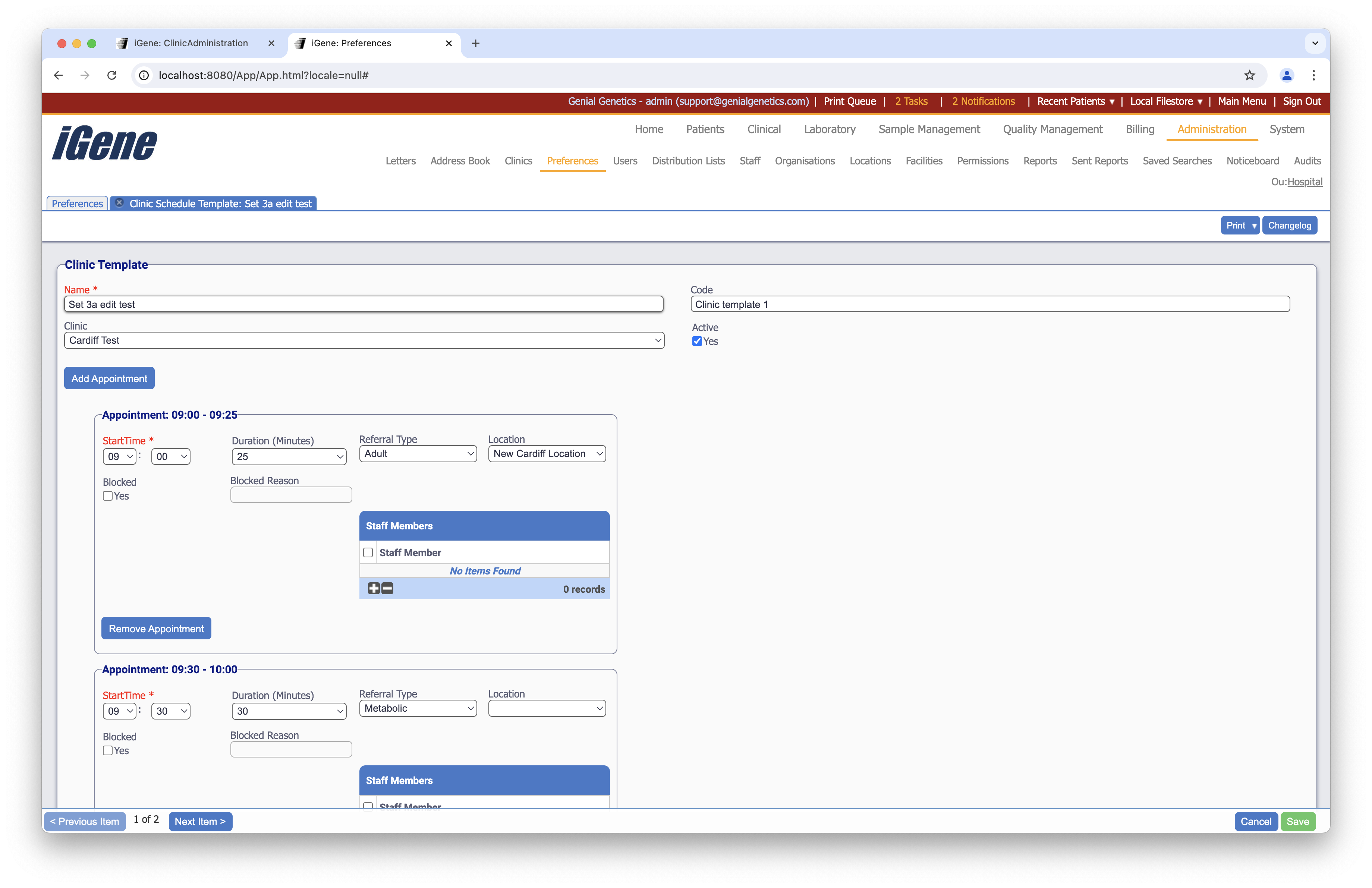Screen dimensions: 1372x888
Task: Click the plus icon in Staff Members footer
Action: tap(374, 588)
